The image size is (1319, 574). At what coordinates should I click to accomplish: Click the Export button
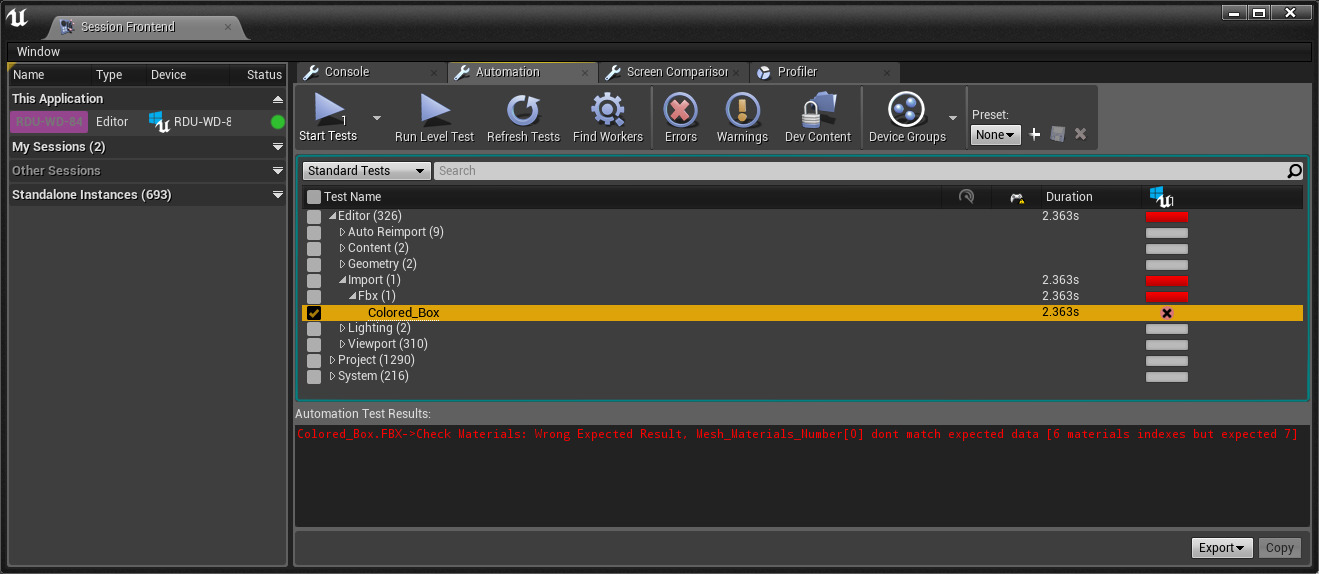1222,547
